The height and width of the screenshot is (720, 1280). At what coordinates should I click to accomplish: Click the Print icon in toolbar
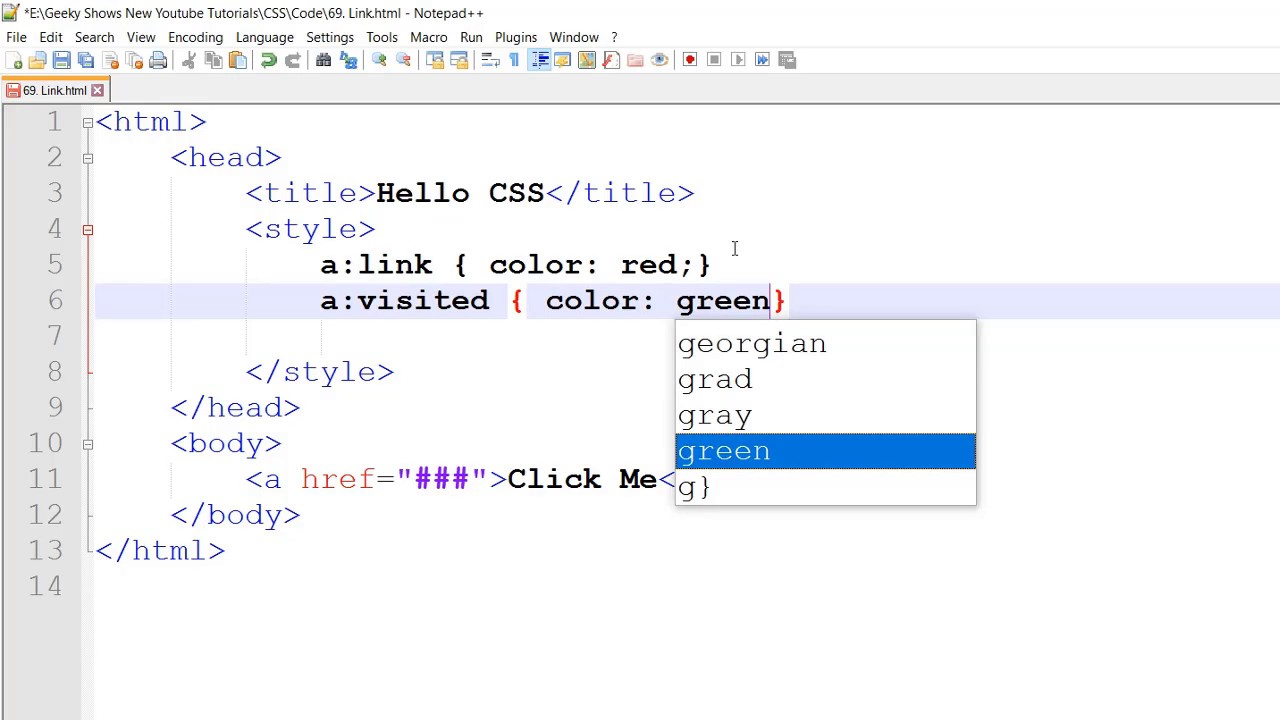click(158, 61)
